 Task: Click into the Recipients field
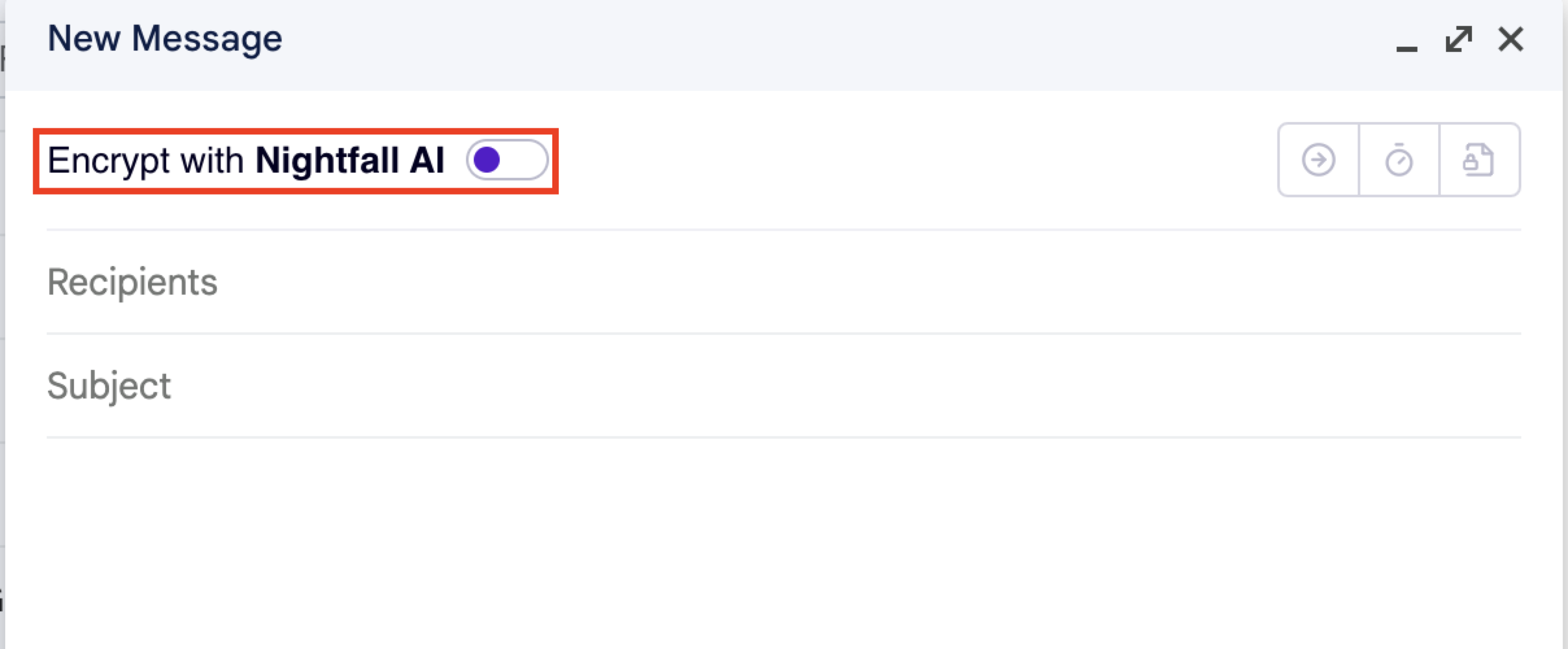point(779,282)
